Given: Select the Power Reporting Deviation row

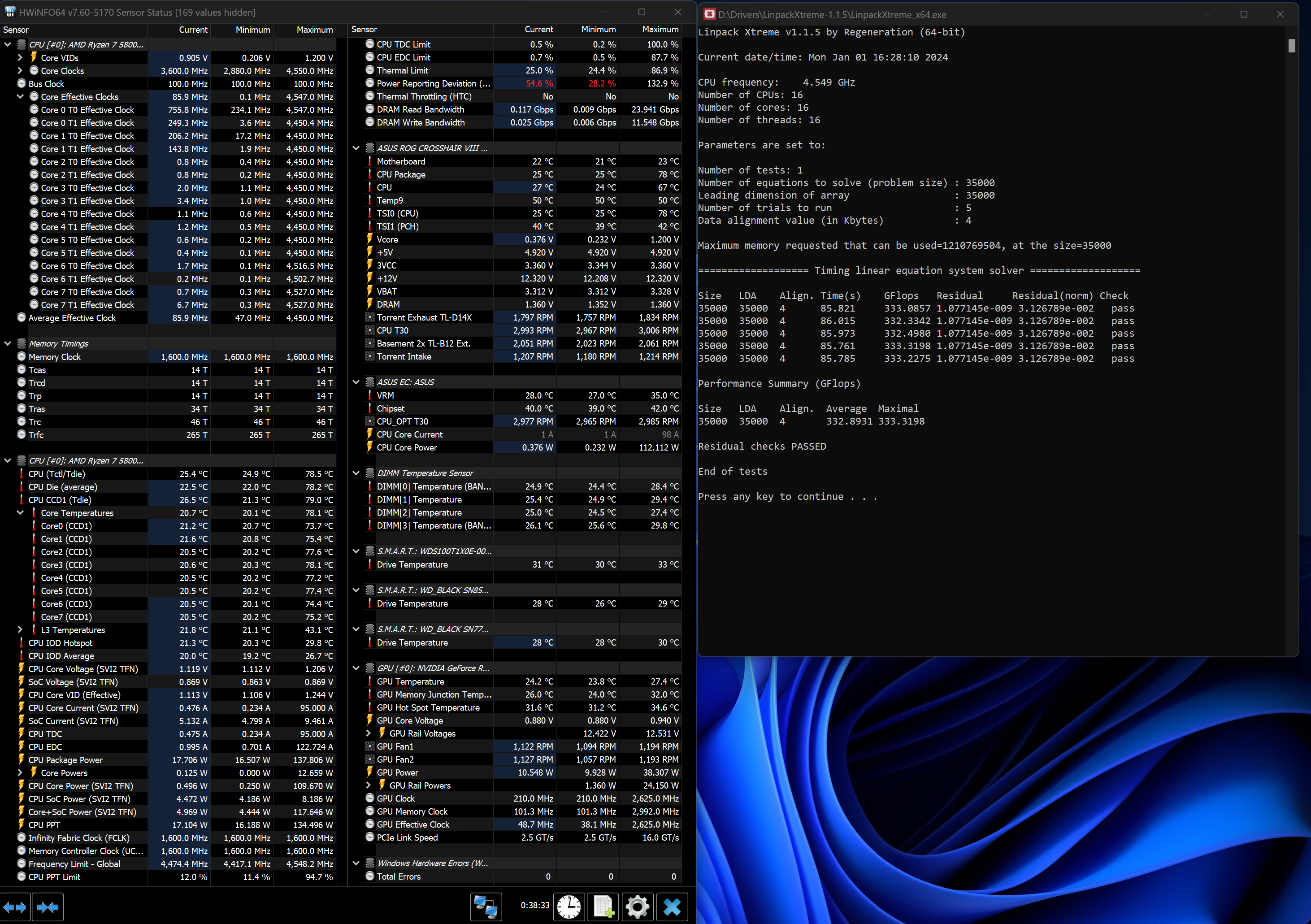Looking at the screenshot, I should point(515,83).
